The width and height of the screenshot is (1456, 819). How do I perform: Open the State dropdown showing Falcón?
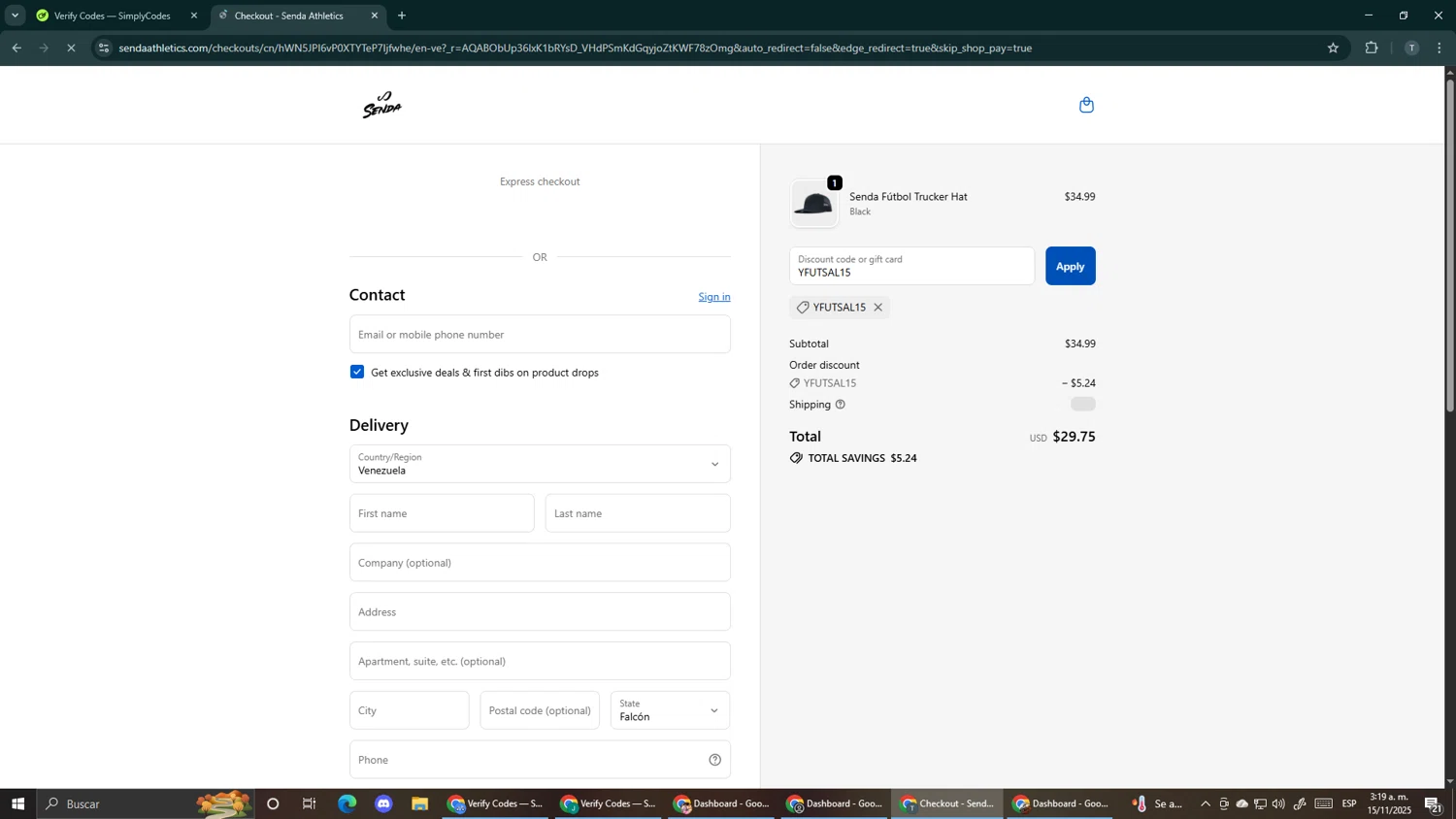point(670,710)
